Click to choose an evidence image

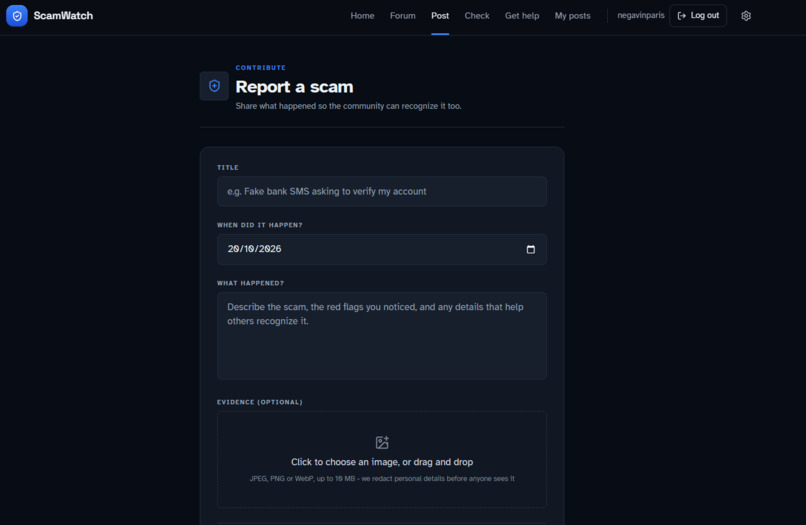tap(382, 459)
